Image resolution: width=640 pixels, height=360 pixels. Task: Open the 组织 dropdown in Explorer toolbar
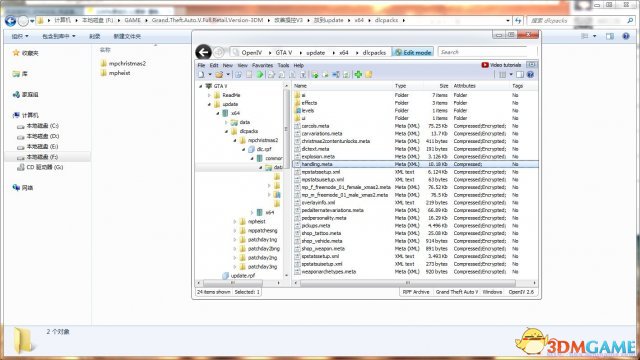(x=20, y=36)
